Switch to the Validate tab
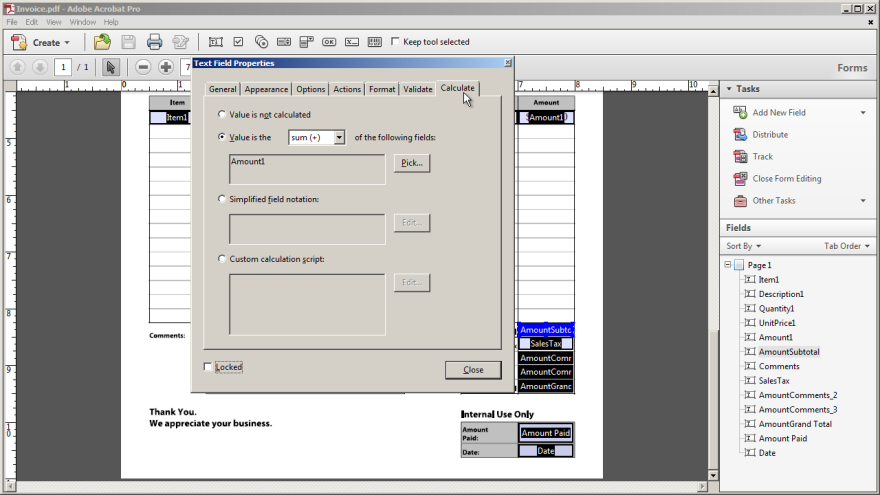Image resolution: width=880 pixels, height=495 pixels. click(418, 89)
